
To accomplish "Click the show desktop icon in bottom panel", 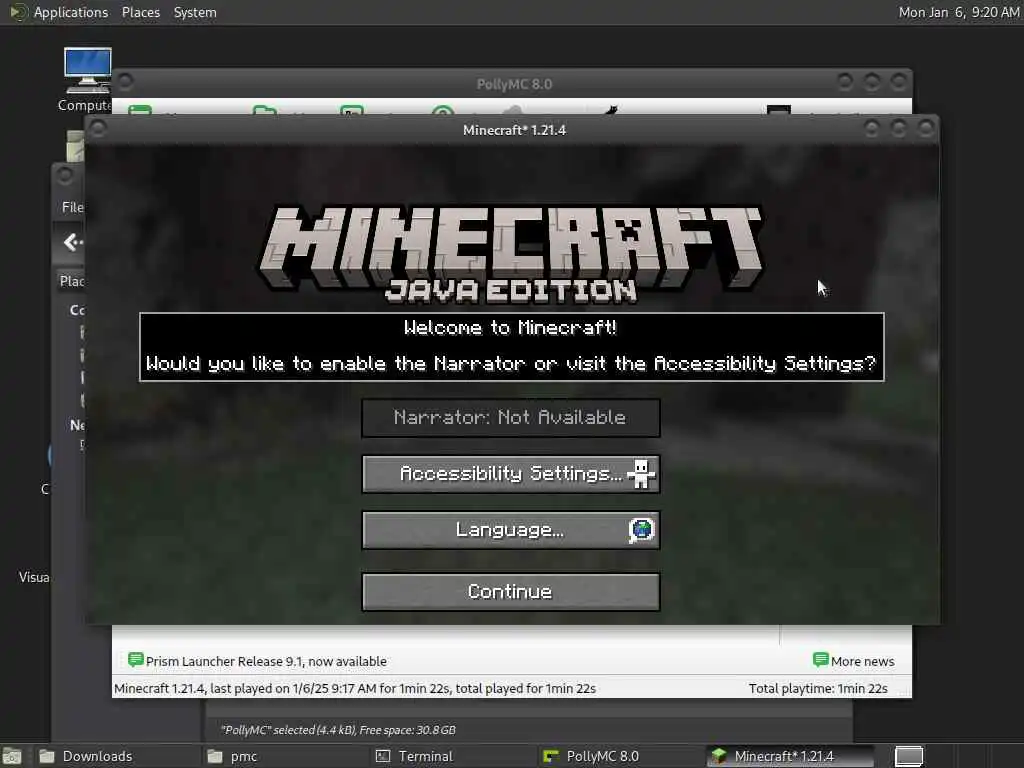I will point(11,757).
